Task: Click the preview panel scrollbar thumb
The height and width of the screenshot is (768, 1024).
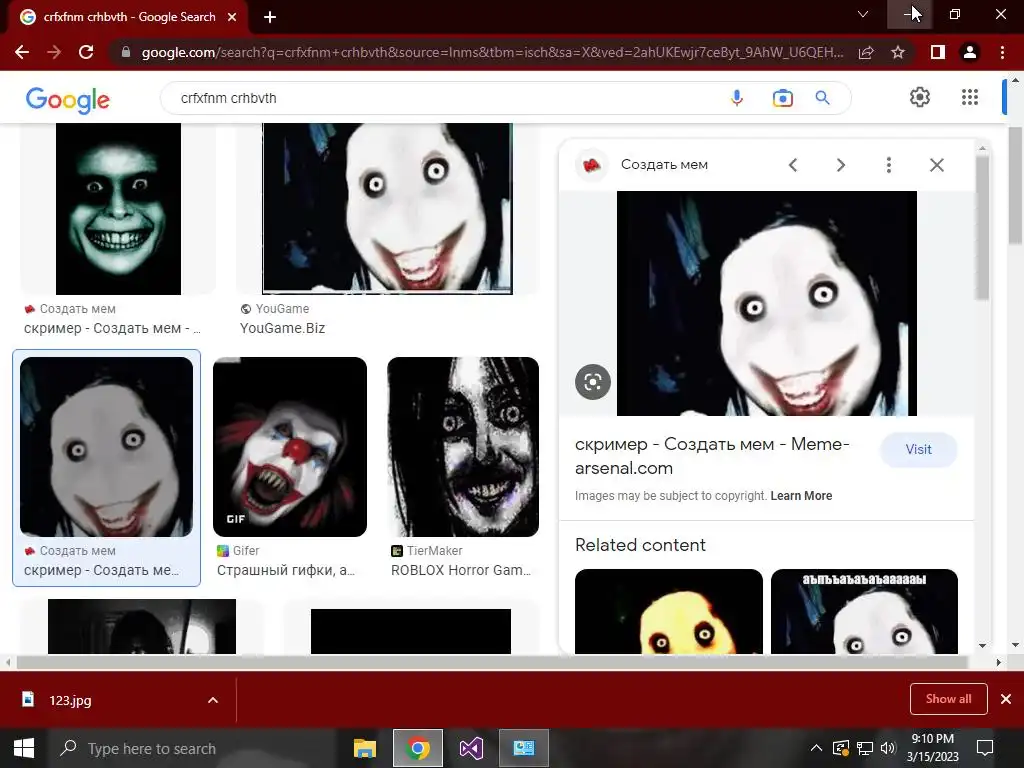Action: pyautogui.click(x=982, y=227)
